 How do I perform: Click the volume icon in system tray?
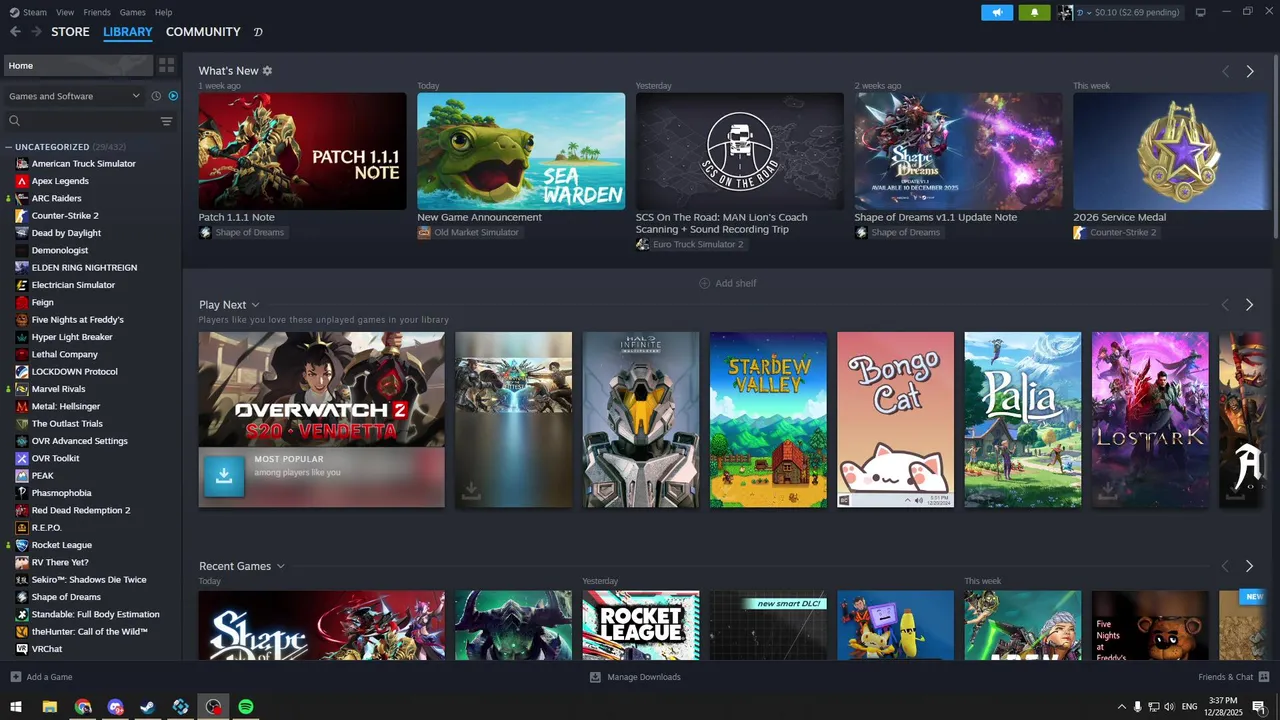coord(1169,707)
